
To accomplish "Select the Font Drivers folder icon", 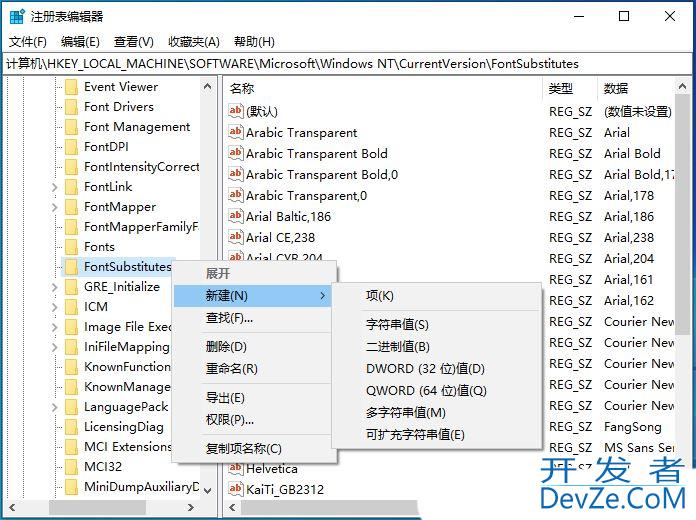I will 71,107.
